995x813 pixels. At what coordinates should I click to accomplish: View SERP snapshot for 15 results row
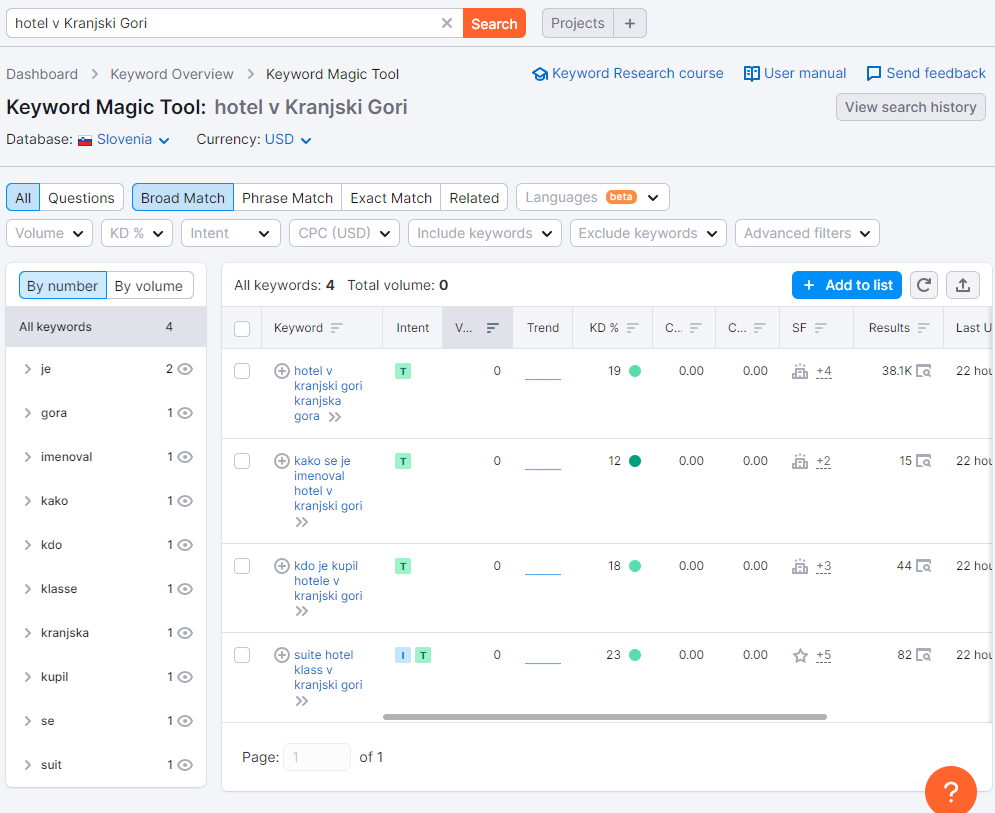pyautogui.click(x=924, y=461)
